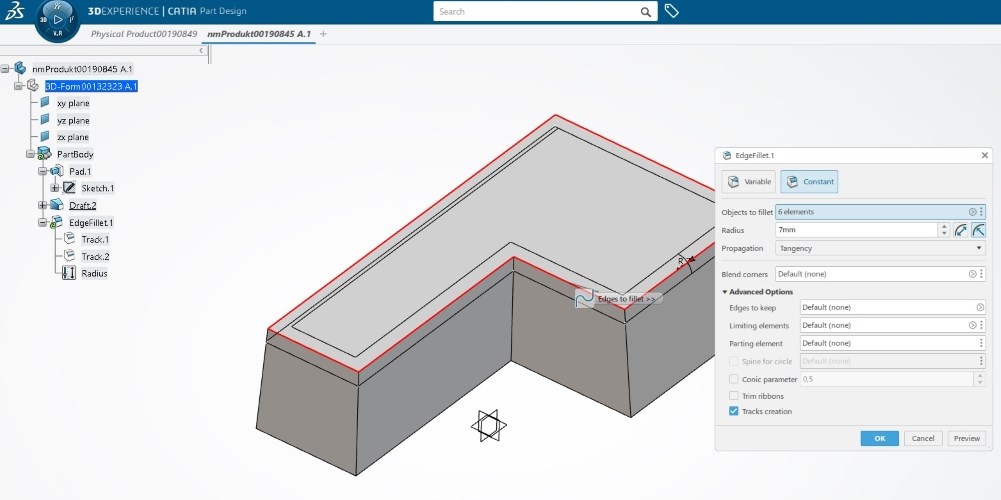Click the Pad.1 feature icon
This screenshot has width=1001, height=500.
coord(57,170)
